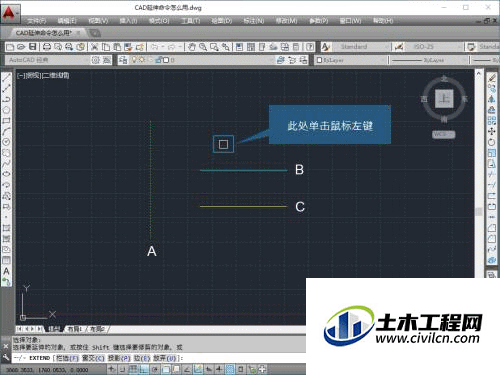The height and width of the screenshot is (375, 500).
Task: Select the Mirror modify tool
Action: pos(492,99)
